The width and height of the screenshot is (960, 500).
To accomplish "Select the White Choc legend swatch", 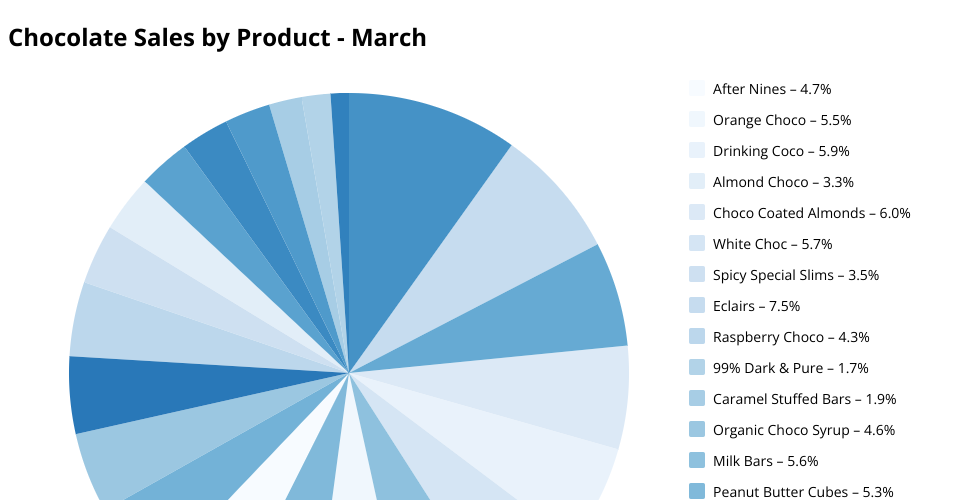I will click(697, 244).
